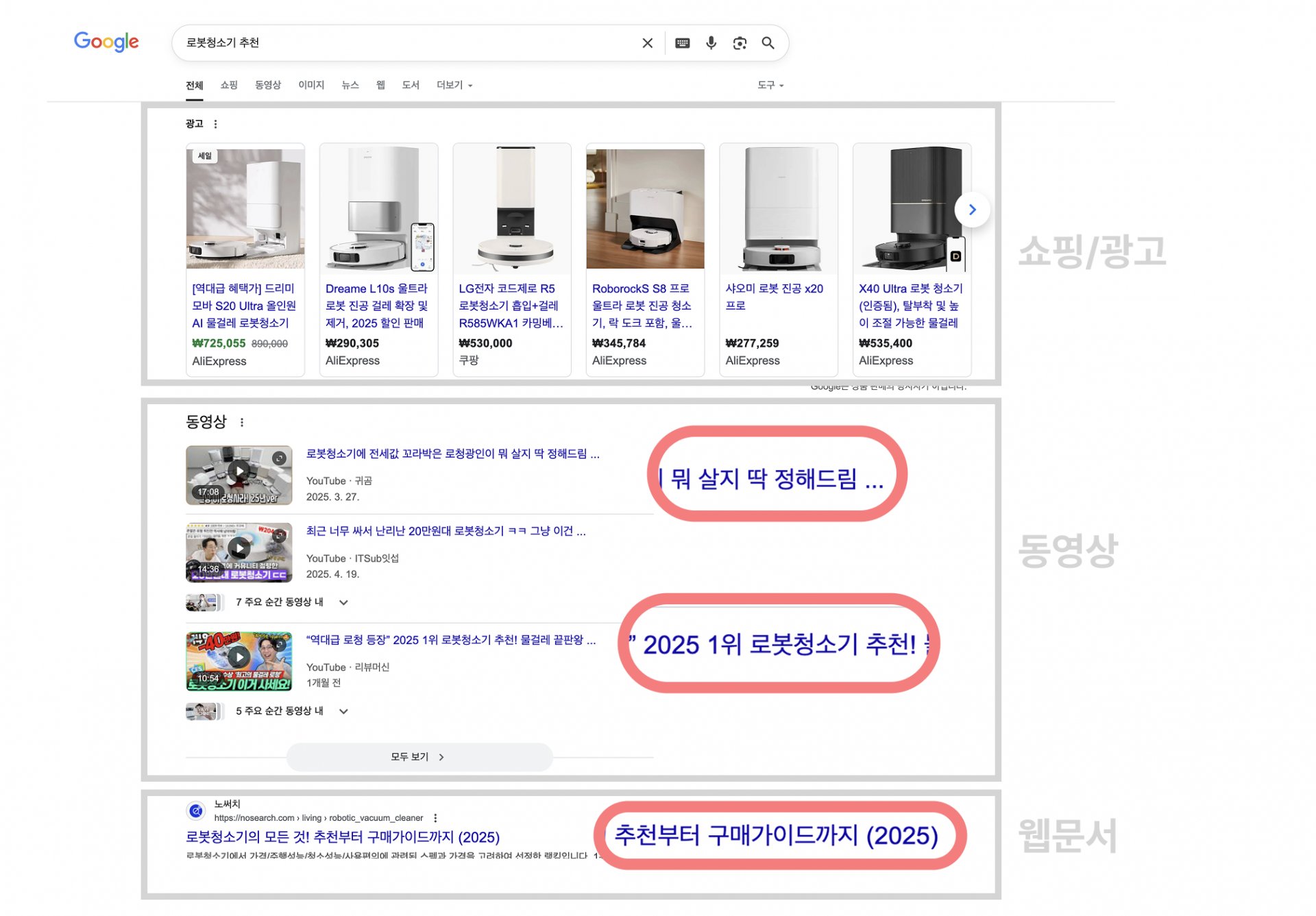Click the magnifier search icon
Screen dimensions: 1316x916
(768, 43)
